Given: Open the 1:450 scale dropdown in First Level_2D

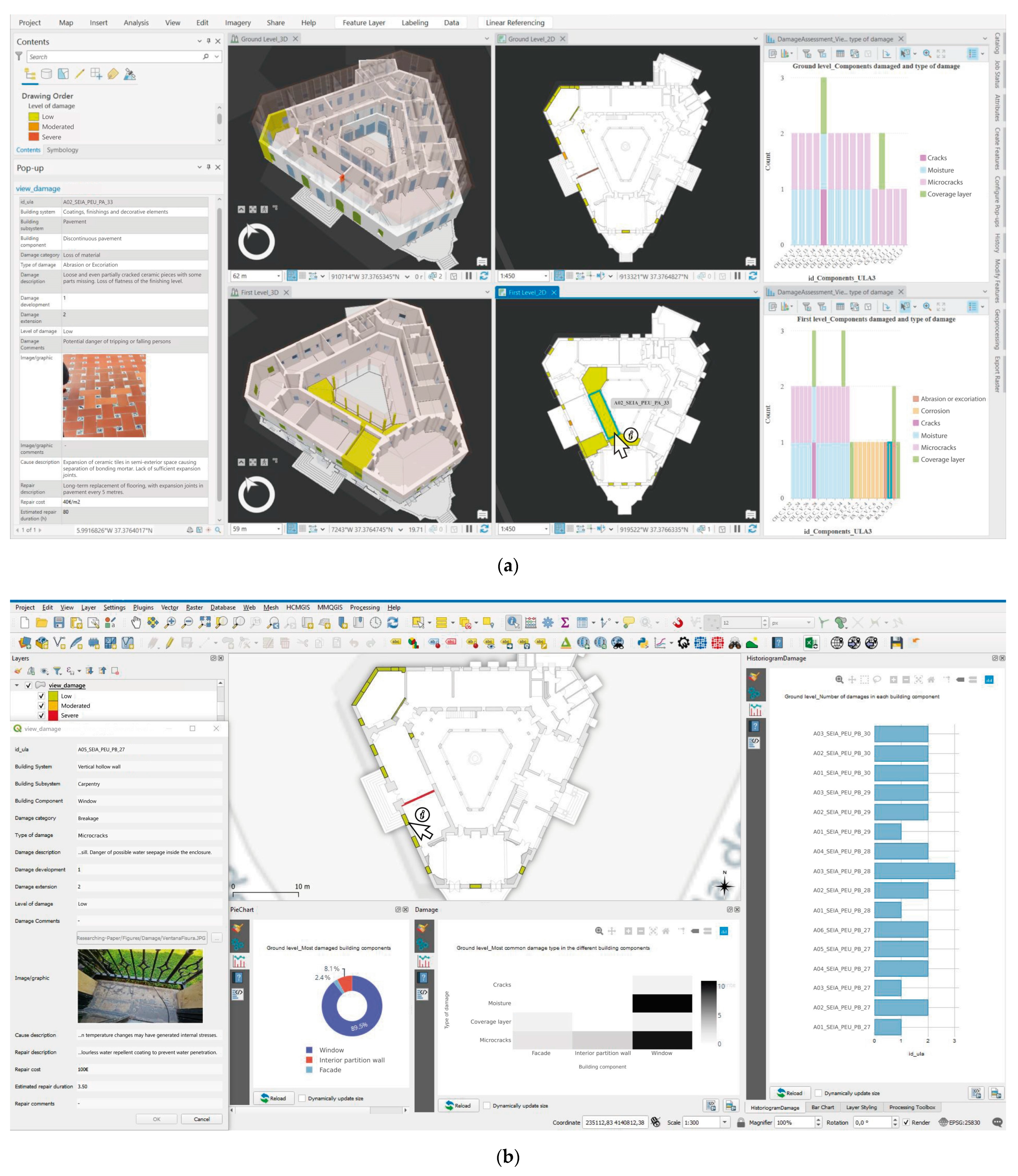Looking at the screenshot, I should 546,529.
